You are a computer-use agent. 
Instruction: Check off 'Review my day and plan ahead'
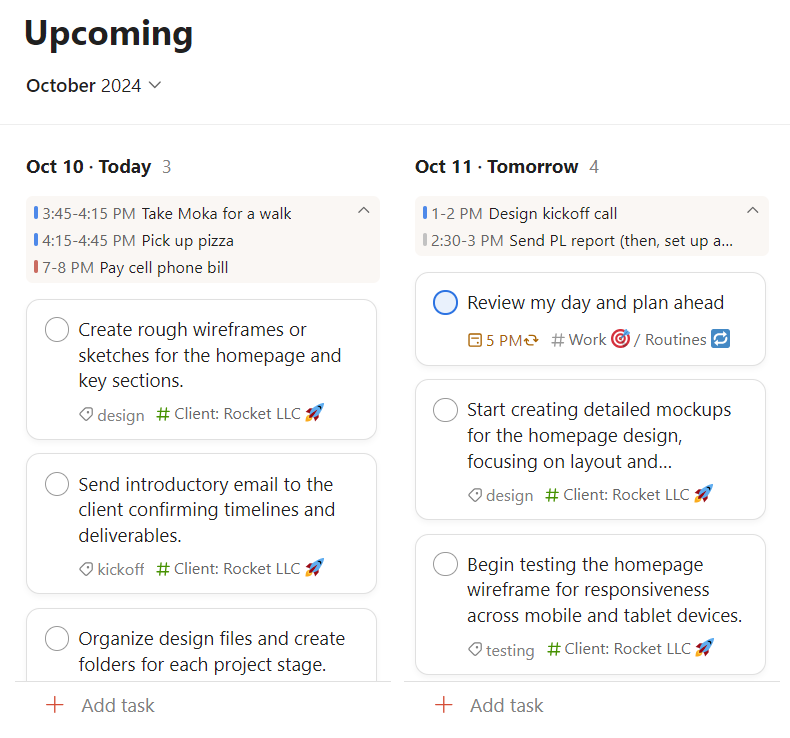[445, 303]
